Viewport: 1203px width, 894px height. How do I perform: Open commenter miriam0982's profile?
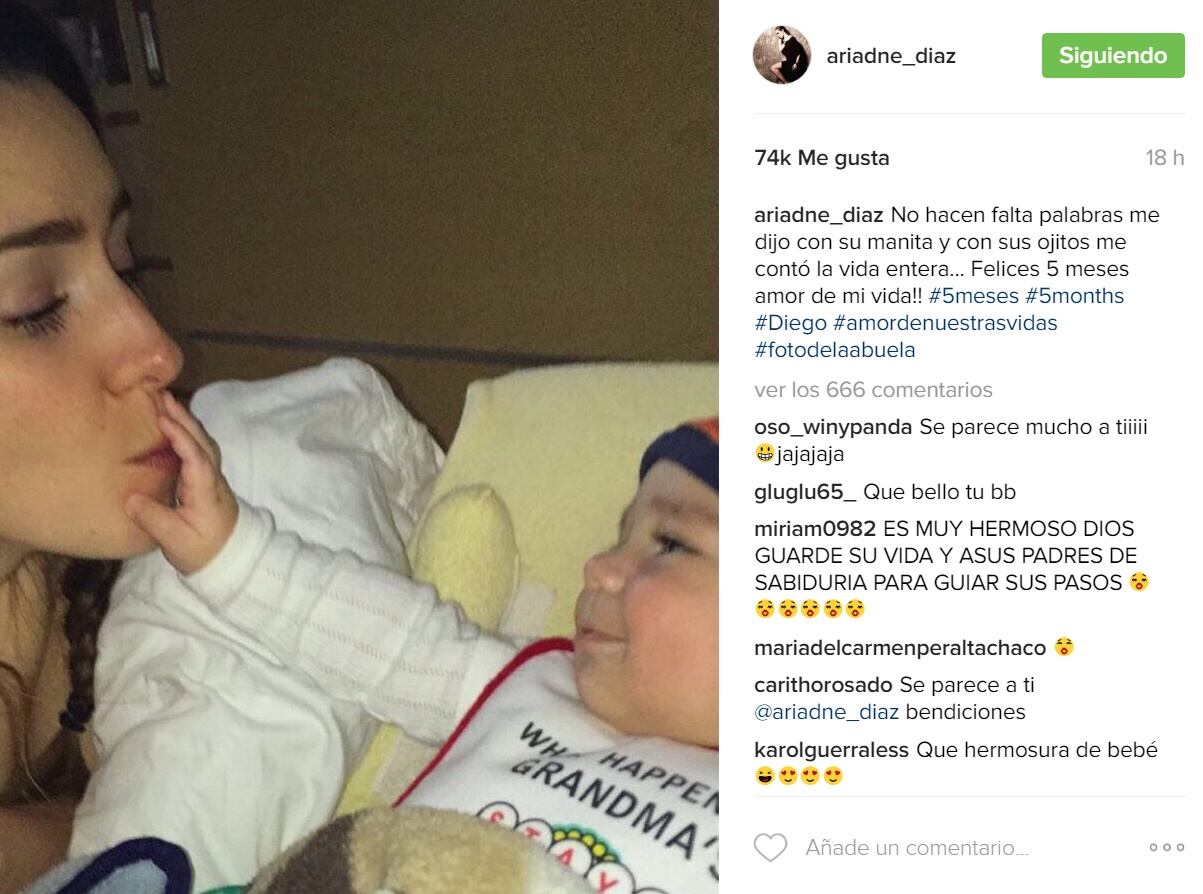point(815,529)
